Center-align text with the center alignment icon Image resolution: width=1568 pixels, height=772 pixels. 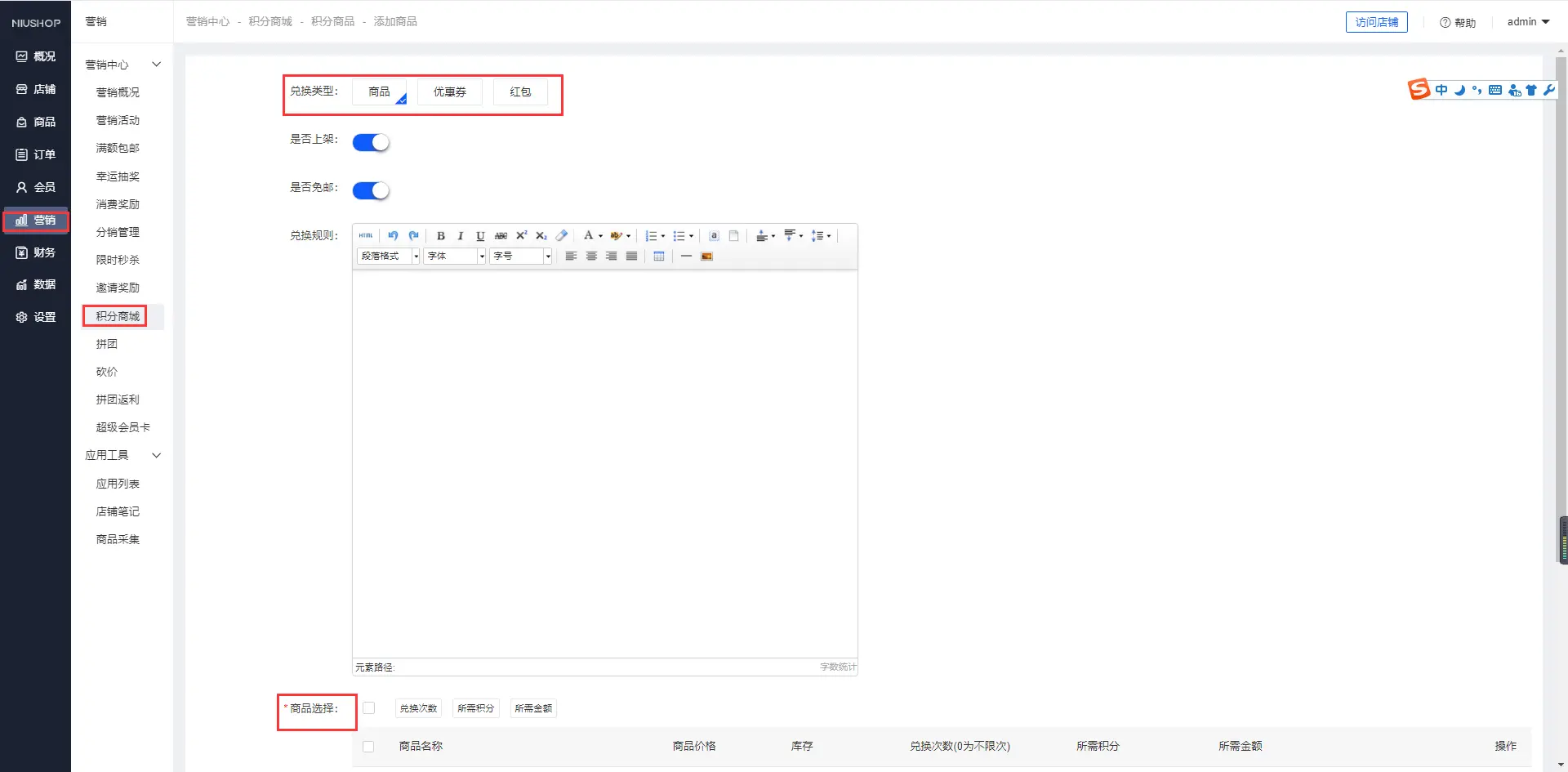click(x=591, y=257)
